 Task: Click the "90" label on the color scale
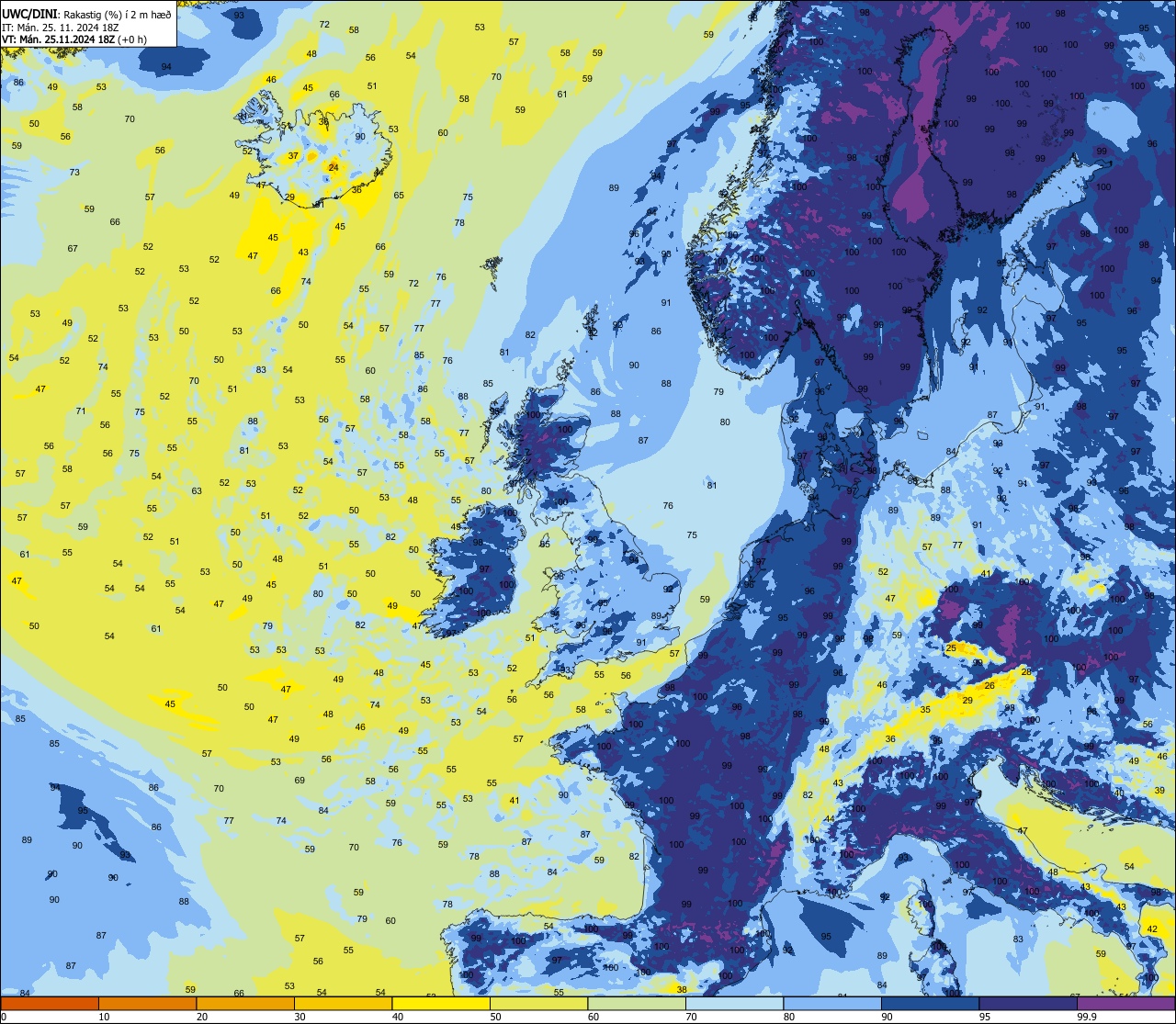click(x=888, y=1017)
